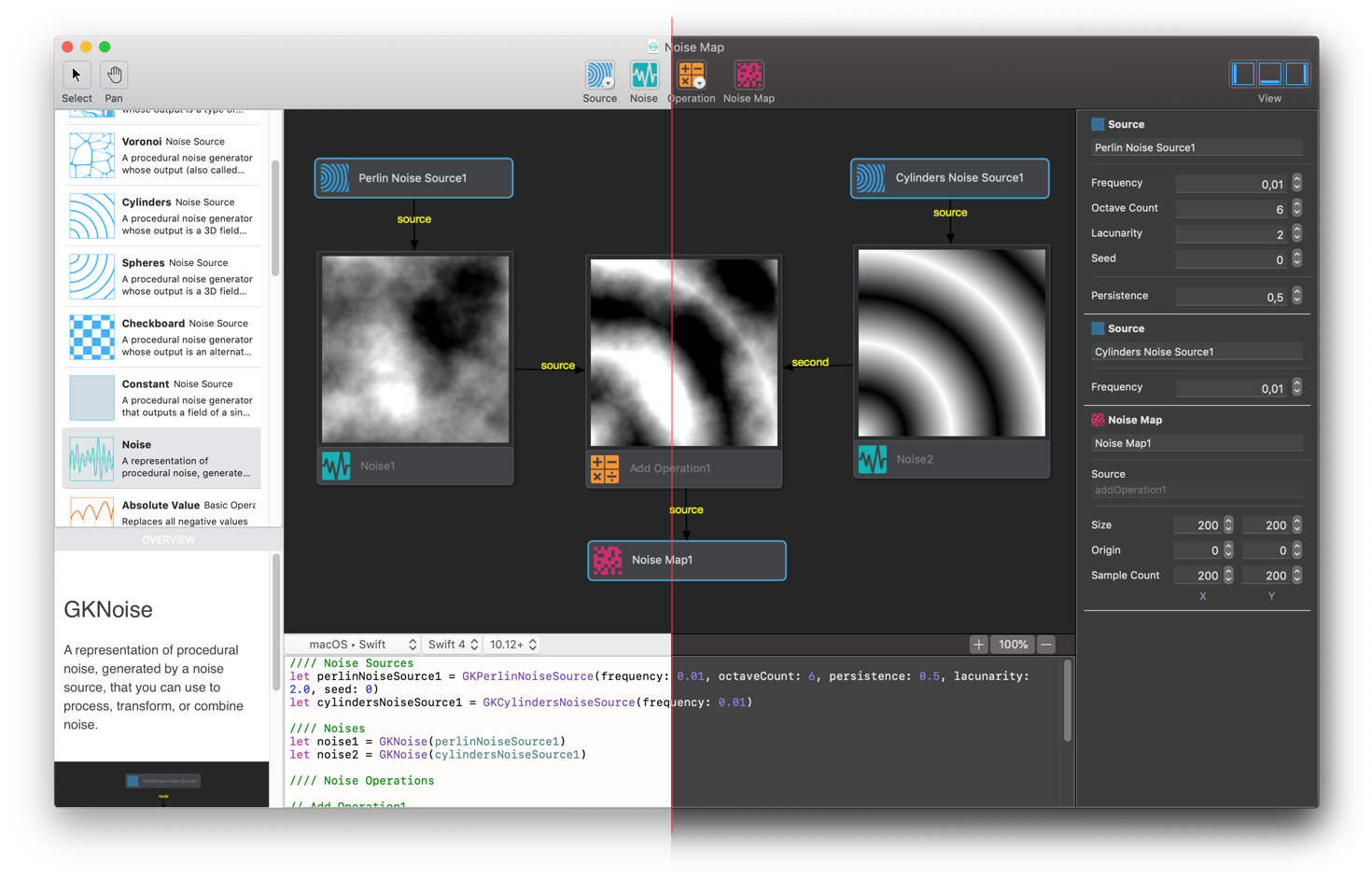Click the Noise Map toolbar icon
The height and width of the screenshot is (877, 1372).
coord(749,75)
